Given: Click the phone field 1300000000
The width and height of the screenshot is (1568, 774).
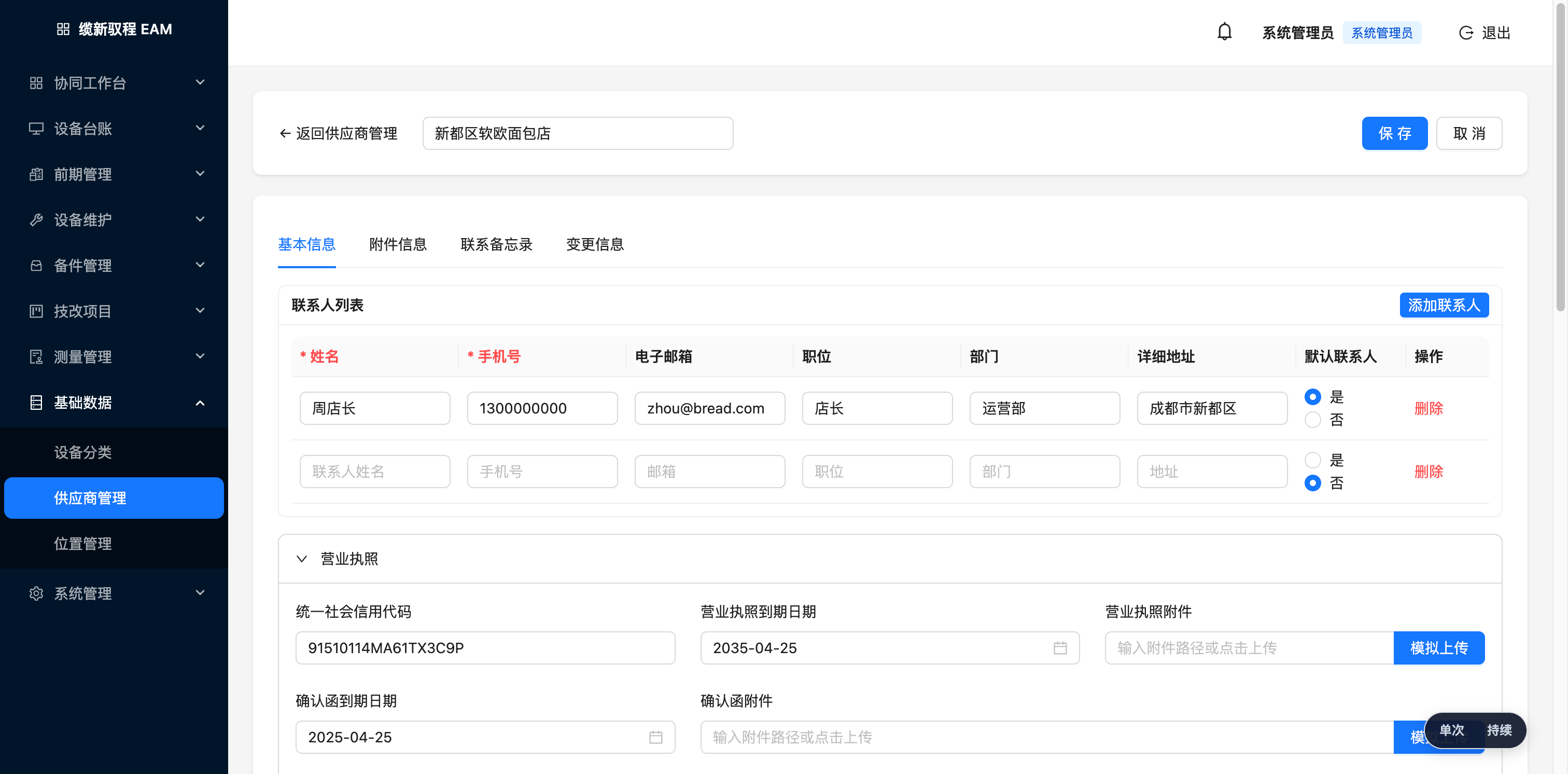Looking at the screenshot, I should point(542,409).
